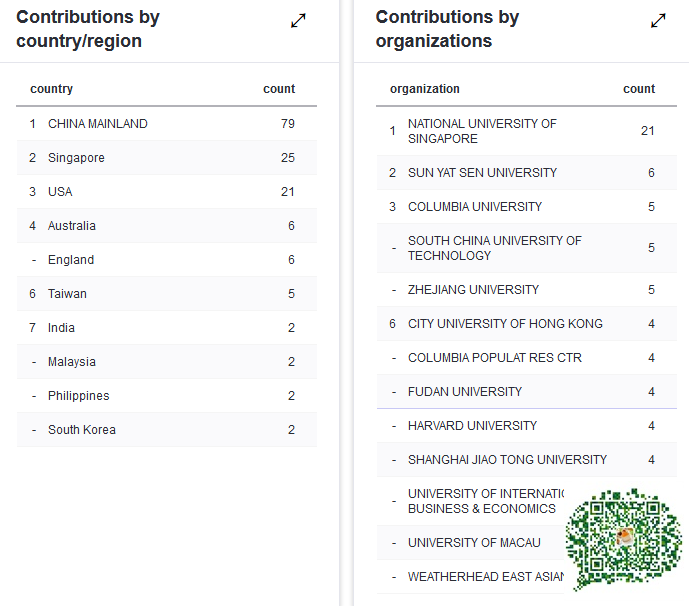Screen dimensions: 689x606
Task: Expand the Contributions by organizations panel
Action: click(x=658, y=21)
